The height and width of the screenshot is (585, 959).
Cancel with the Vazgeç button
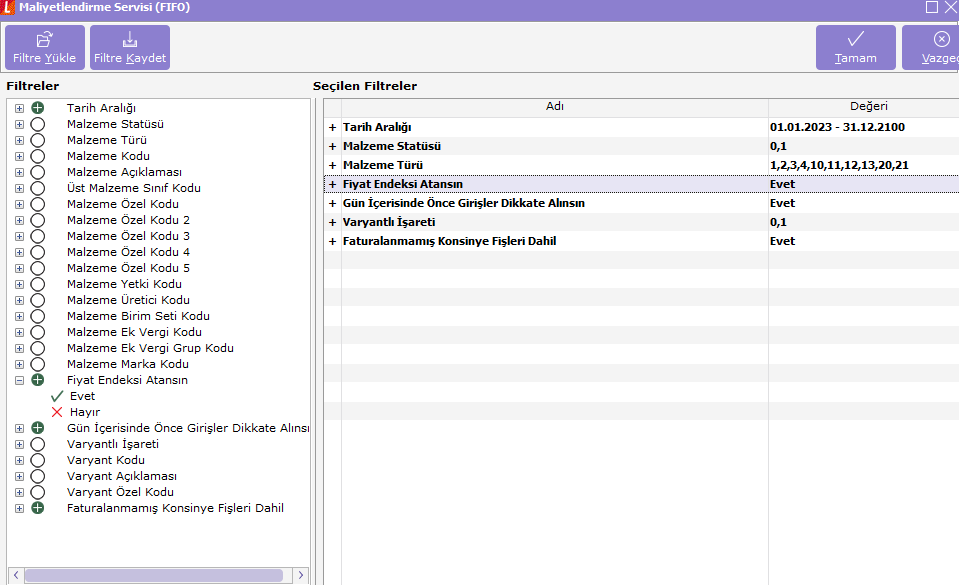[x=930, y=47]
